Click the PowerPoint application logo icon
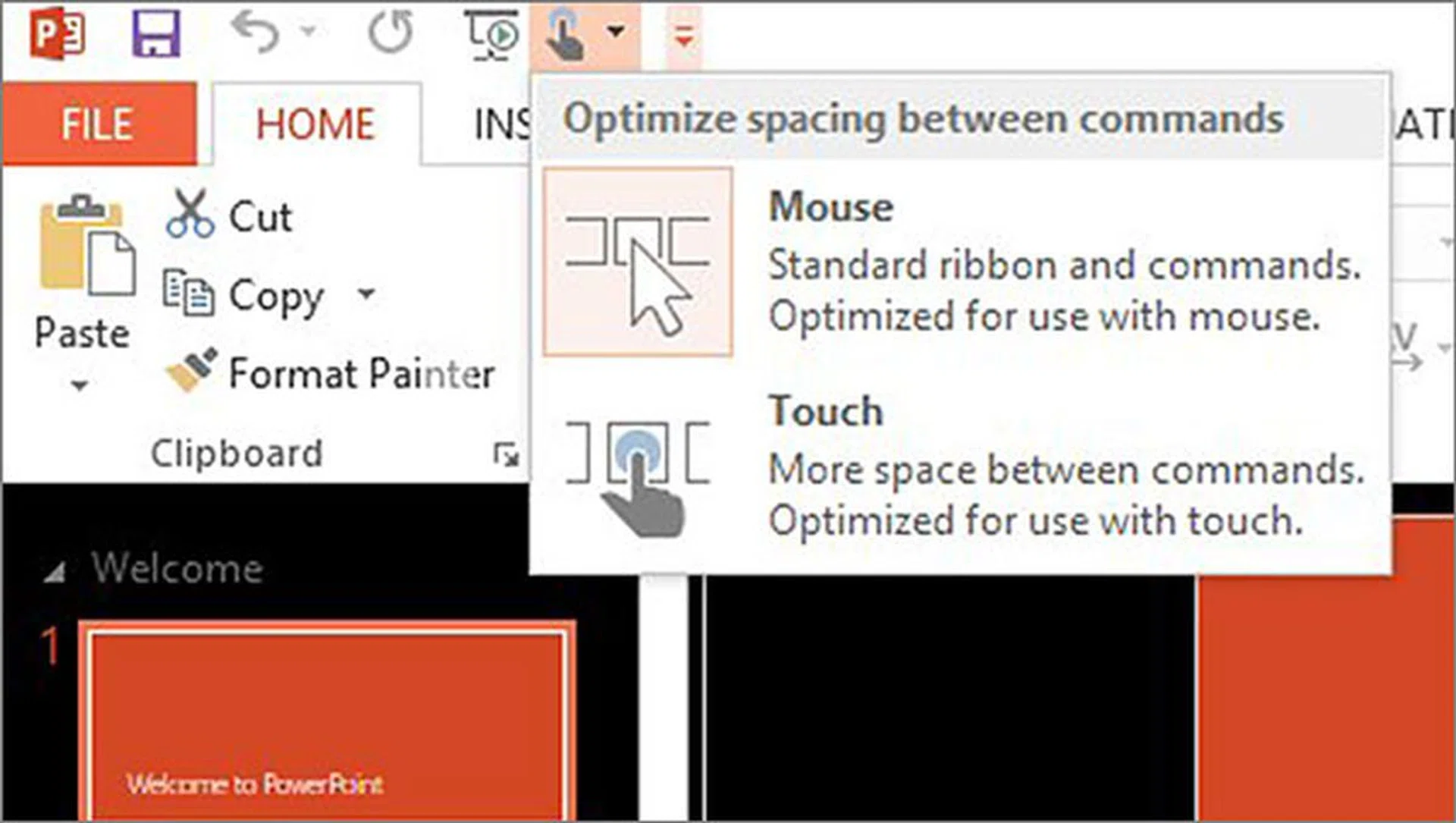1456x823 pixels. coord(57,34)
